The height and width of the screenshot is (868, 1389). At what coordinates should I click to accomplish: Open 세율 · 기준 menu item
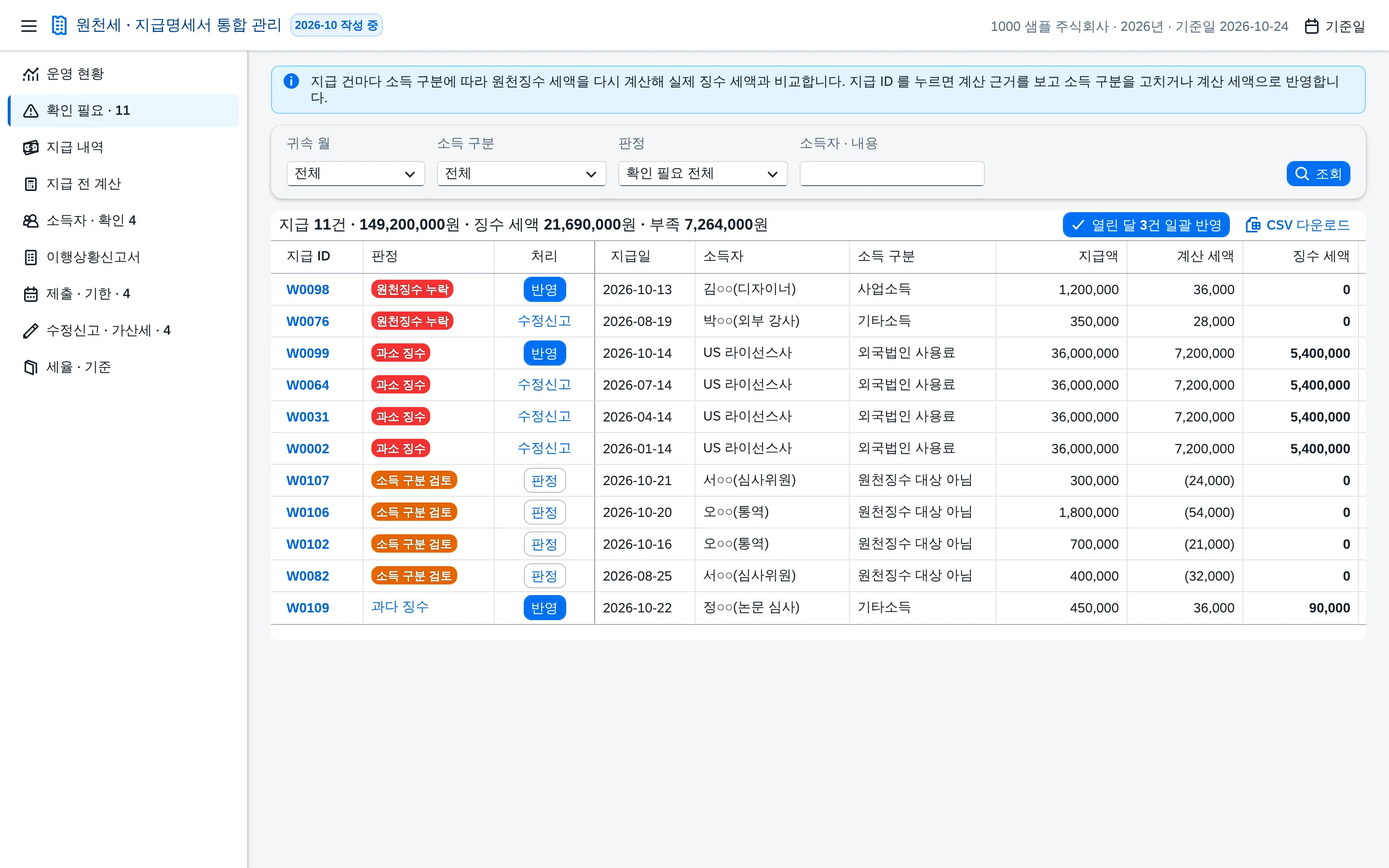124,367
